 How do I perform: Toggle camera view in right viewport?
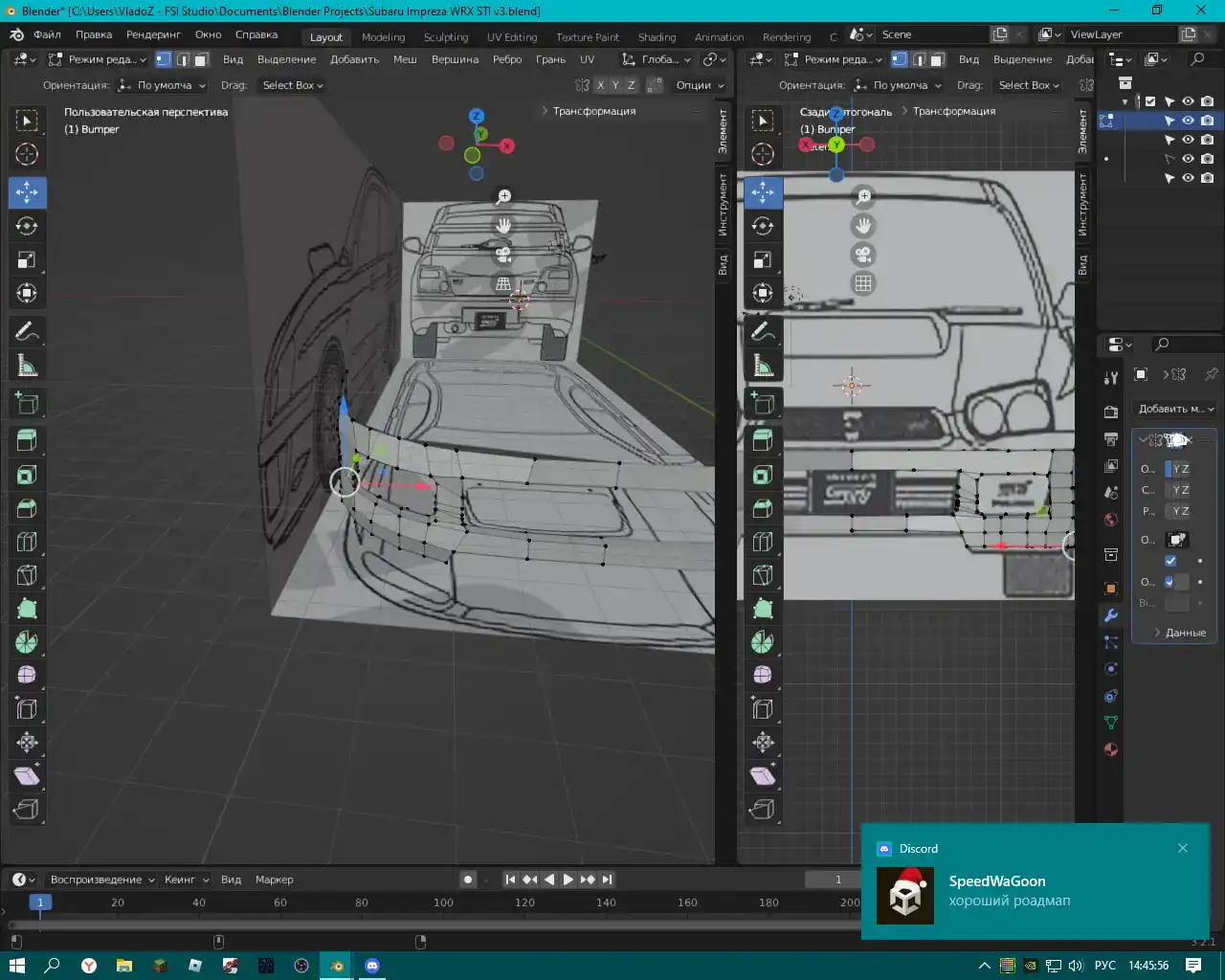[863, 255]
